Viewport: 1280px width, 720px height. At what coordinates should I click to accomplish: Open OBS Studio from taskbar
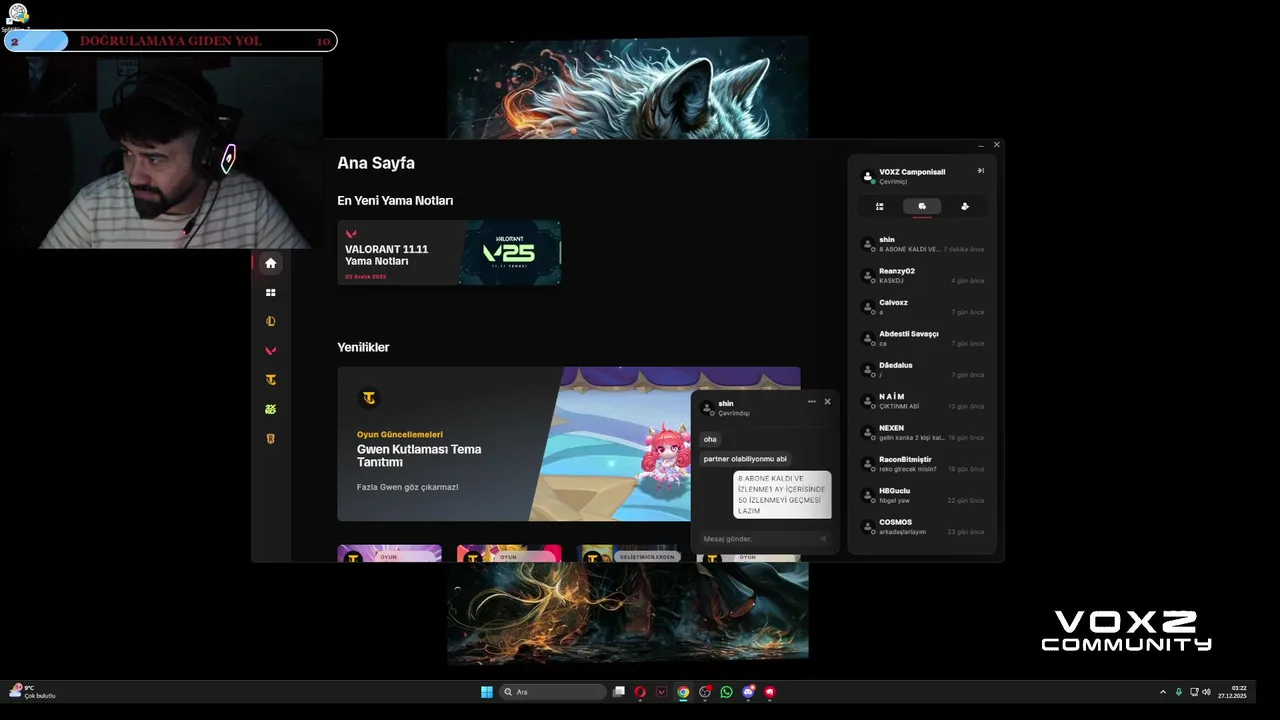705,692
